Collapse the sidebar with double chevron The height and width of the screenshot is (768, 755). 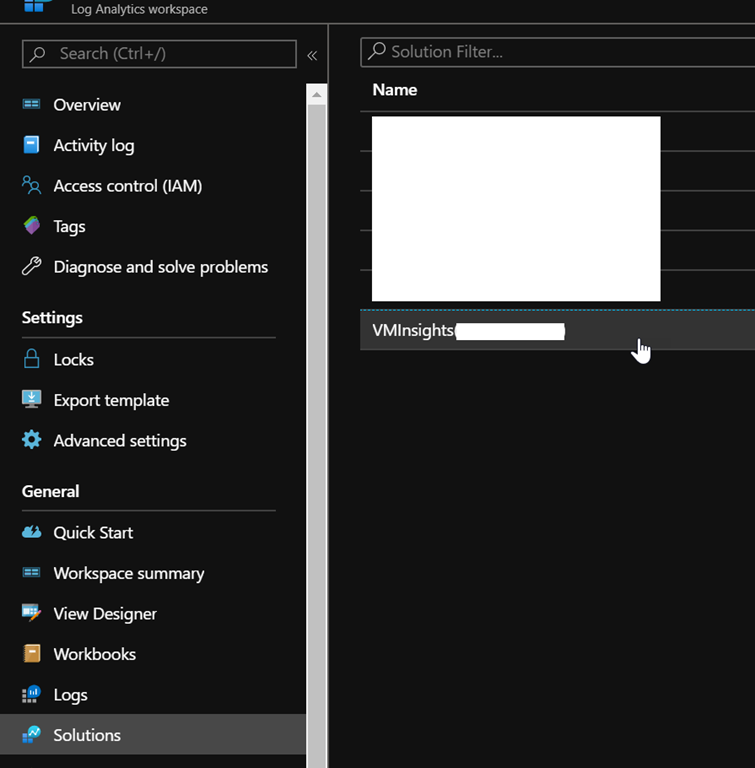point(312,55)
